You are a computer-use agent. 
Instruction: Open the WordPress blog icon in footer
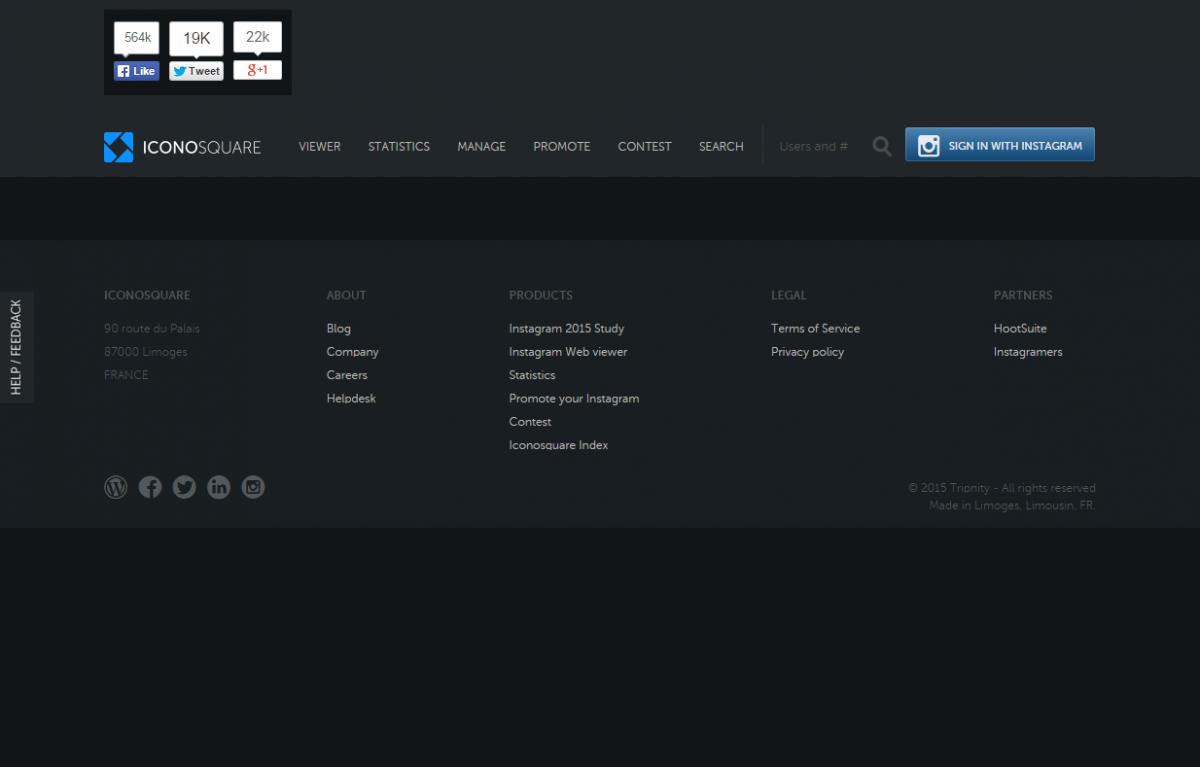point(116,487)
